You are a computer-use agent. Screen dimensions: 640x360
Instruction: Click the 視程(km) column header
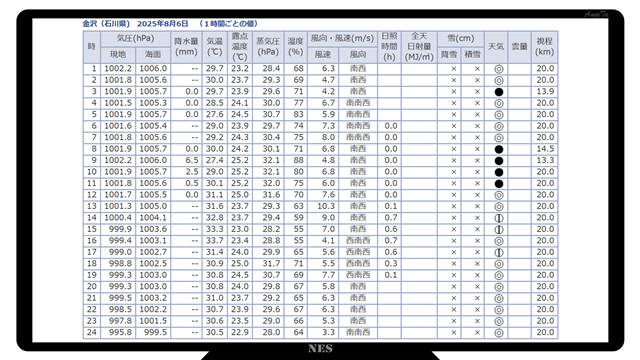544,47
